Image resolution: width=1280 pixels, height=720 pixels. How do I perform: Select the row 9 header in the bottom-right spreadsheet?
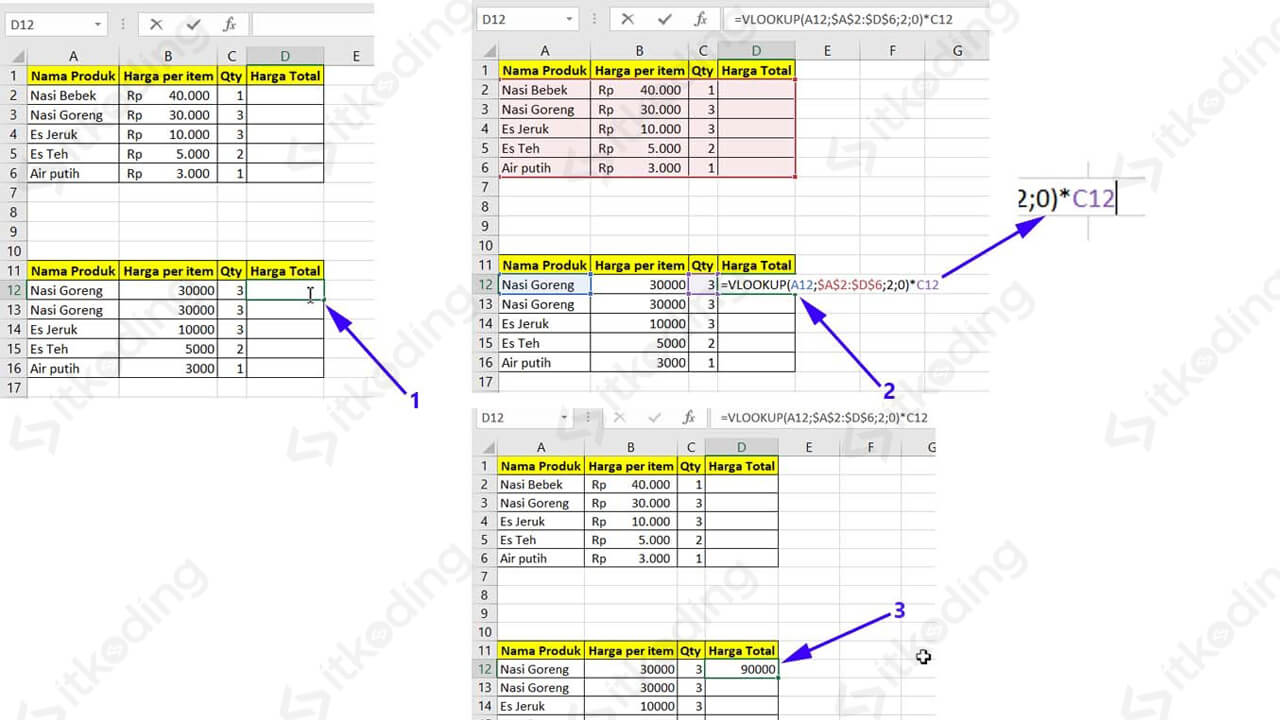485,614
